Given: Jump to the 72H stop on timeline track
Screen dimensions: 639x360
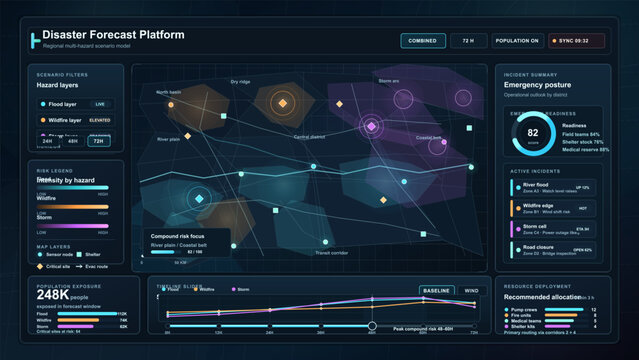Looking at the screenshot, I should (x=474, y=326).
